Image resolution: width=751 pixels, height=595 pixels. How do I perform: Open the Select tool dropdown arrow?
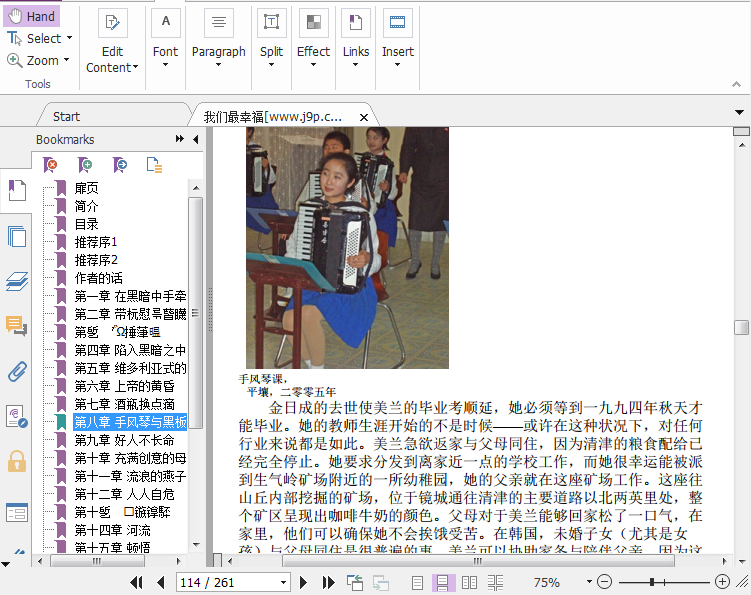(69, 38)
